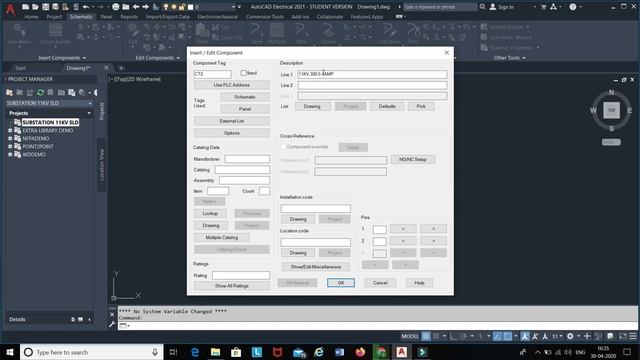This screenshot has height=360, width=640.
Task: Open Microsoft Word from the taskbar
Action: [340, 352]
